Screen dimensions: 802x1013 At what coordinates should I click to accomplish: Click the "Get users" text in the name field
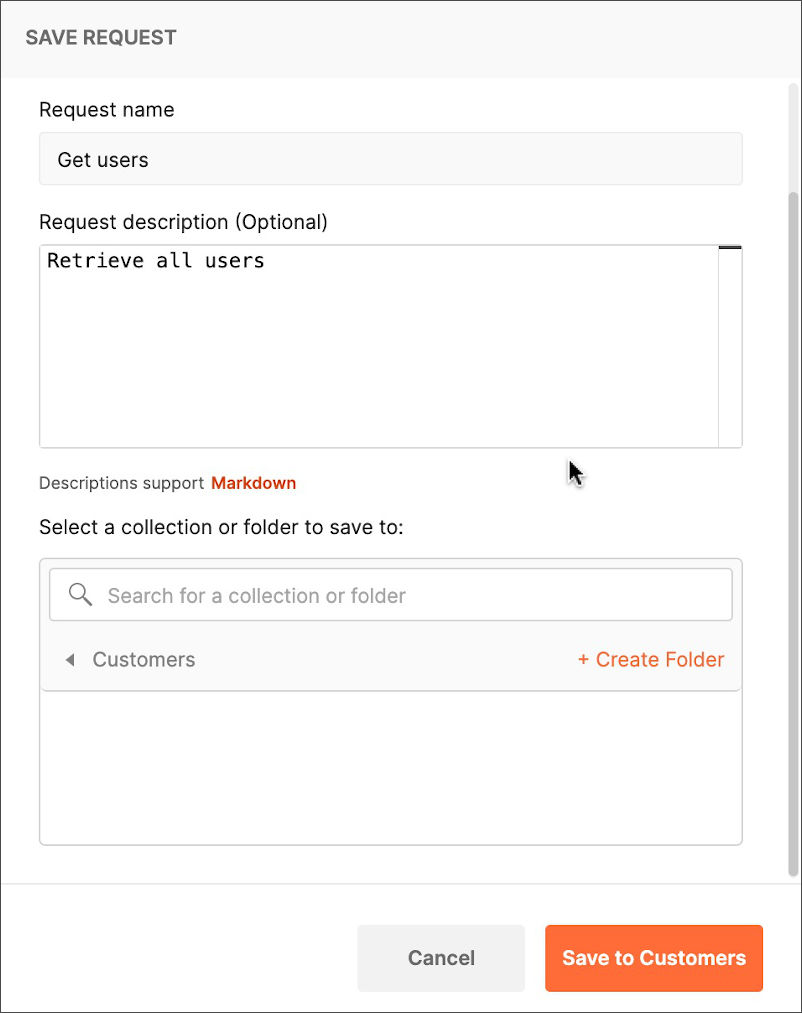pyautogui.click(x=103, y=160)
